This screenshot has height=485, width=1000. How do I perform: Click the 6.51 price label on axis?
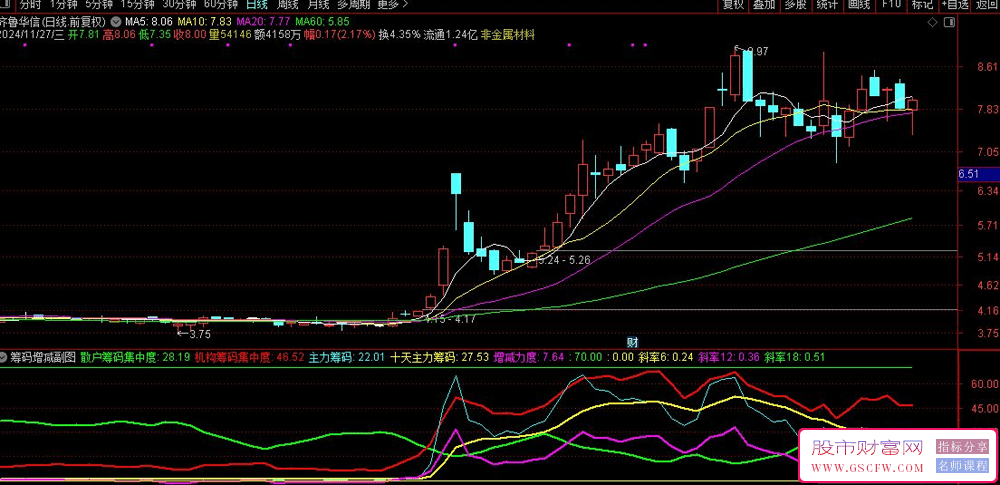(967, 174)
